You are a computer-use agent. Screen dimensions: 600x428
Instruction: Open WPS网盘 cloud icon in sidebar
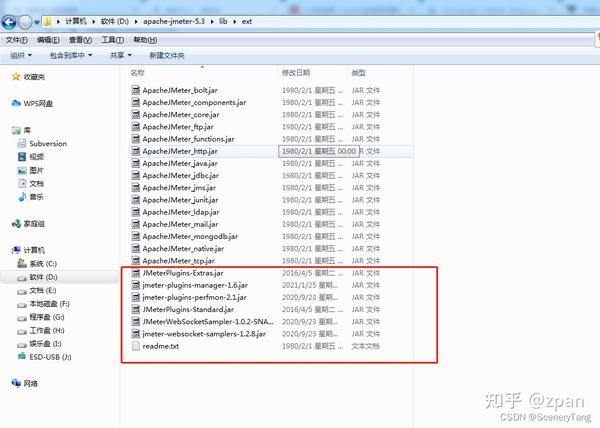(x=16, y=103)
